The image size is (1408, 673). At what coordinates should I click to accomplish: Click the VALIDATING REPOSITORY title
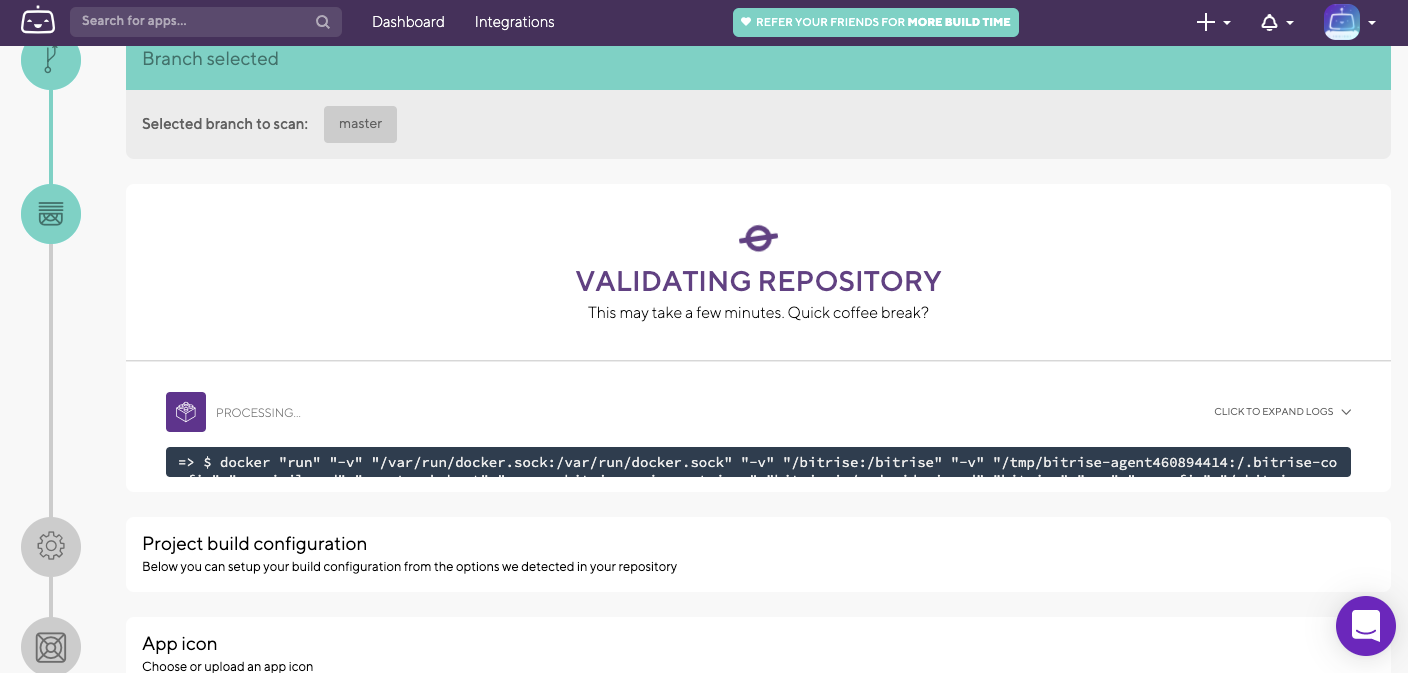tap(758, 281)
